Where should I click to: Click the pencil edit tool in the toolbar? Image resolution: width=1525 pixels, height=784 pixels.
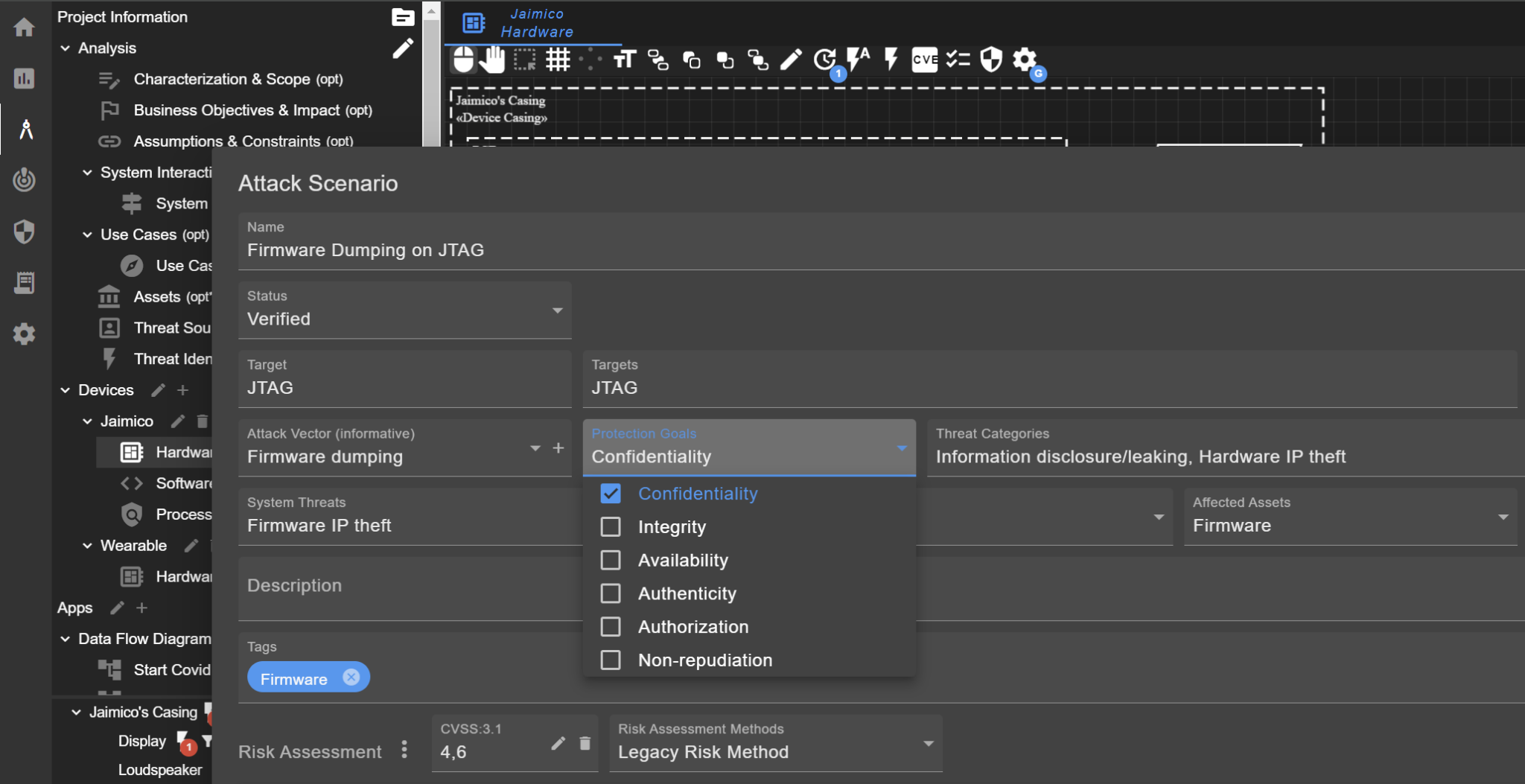[x=791, y=60]
